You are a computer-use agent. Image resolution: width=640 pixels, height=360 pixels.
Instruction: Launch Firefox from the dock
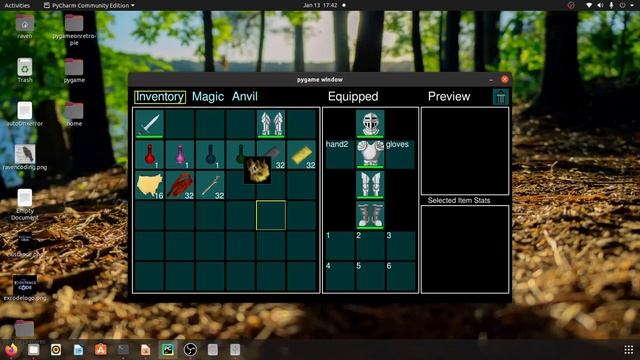point(11,350)
